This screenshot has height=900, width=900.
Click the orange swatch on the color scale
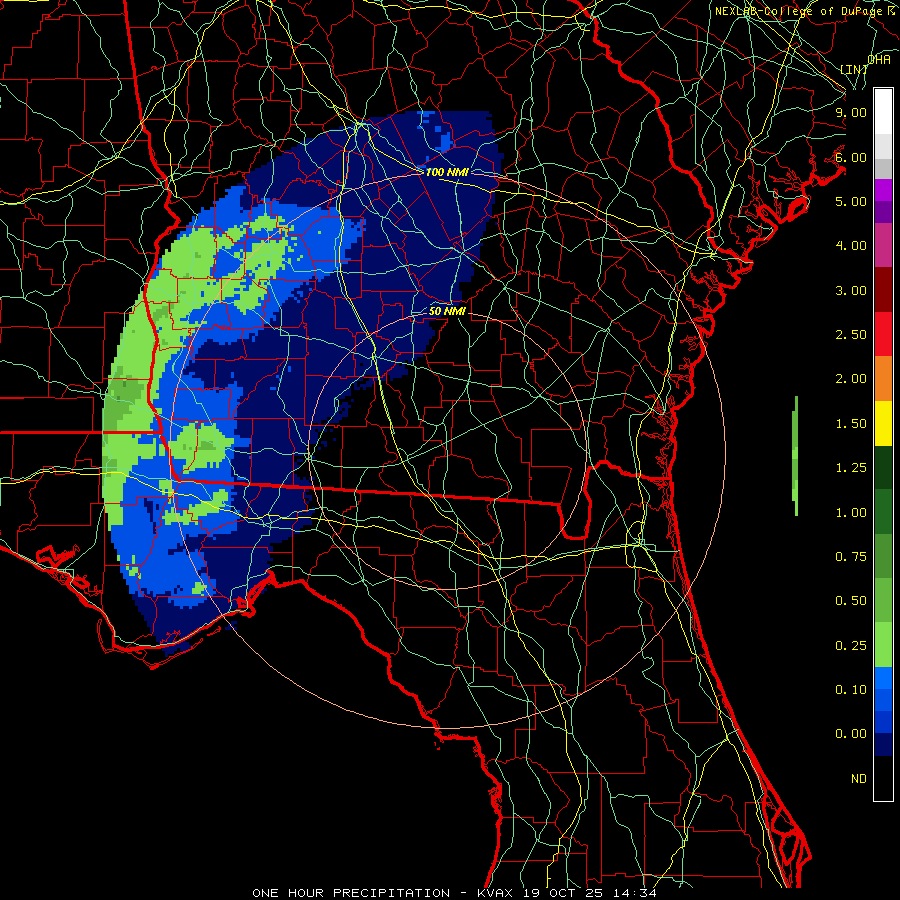point(883,378)
